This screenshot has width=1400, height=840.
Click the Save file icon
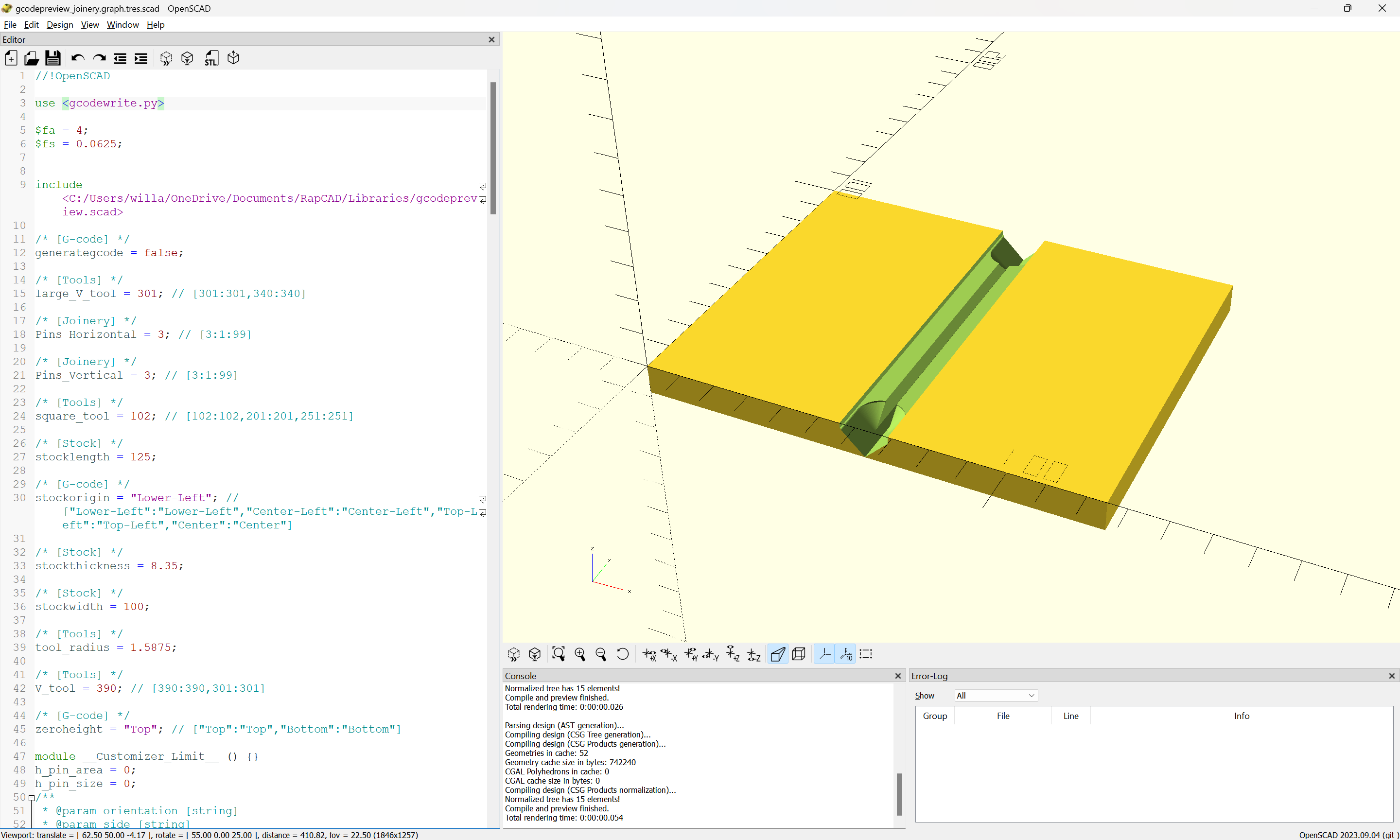(x=52, y=58)
